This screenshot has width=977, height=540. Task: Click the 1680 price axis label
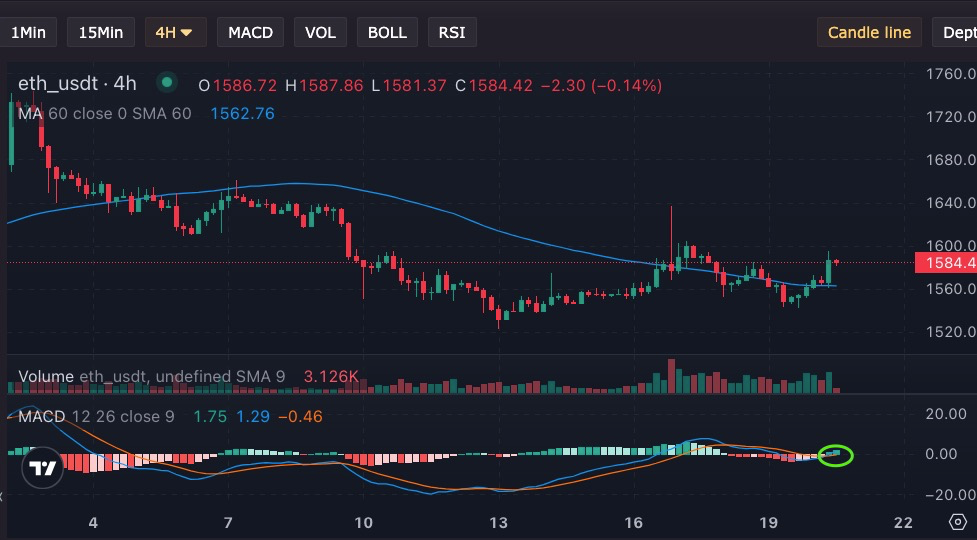pos(951,159)
